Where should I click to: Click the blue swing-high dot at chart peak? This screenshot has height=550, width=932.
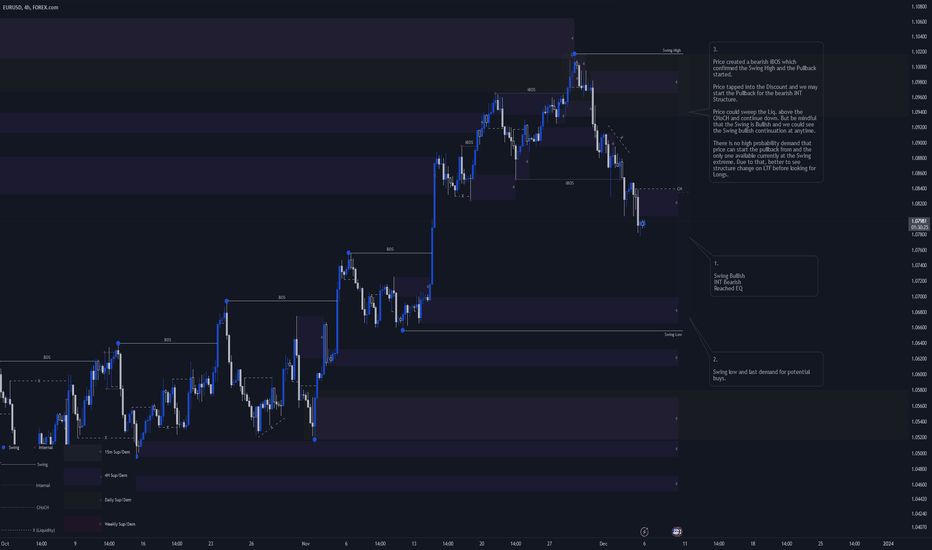574,54
